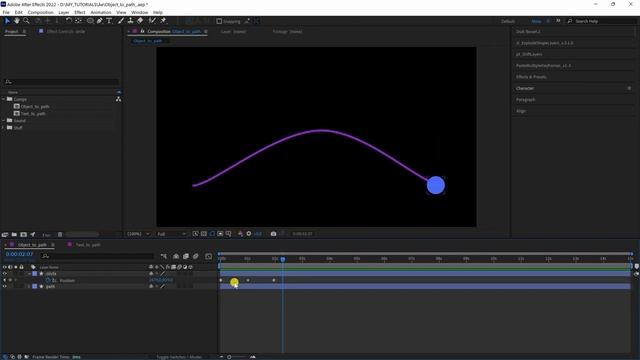Click Toggle Switches / Modes button

179,357
